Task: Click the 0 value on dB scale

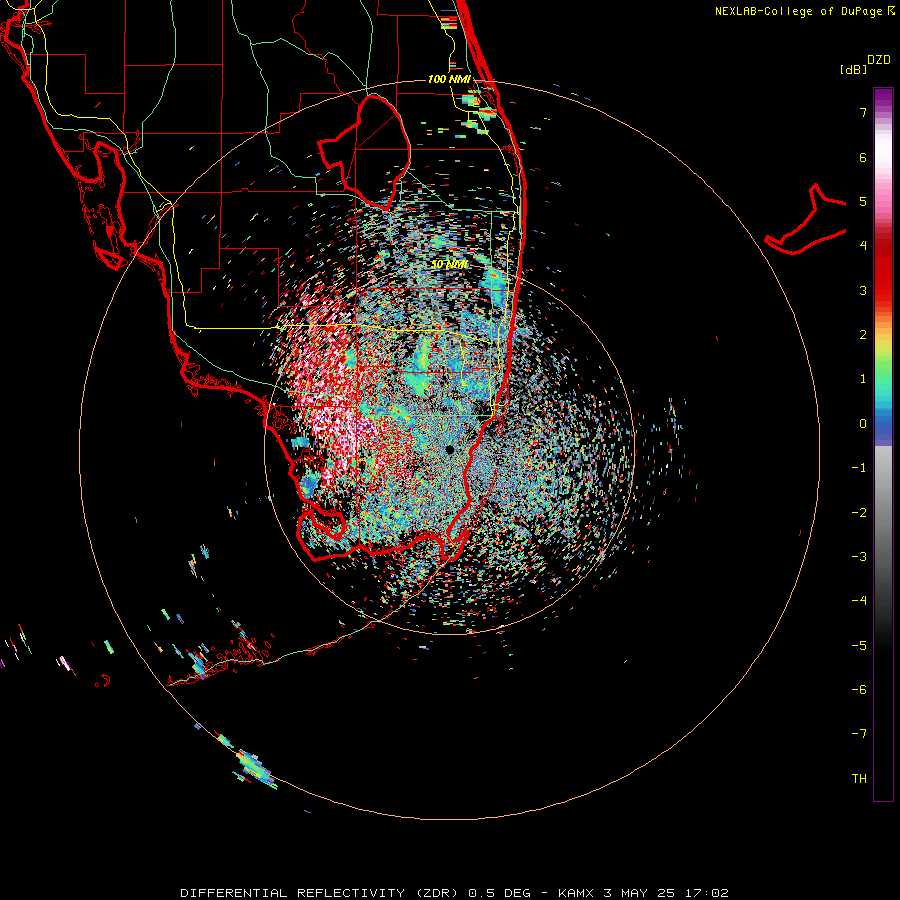Action: pyautogui.click(x=863, y=423)
